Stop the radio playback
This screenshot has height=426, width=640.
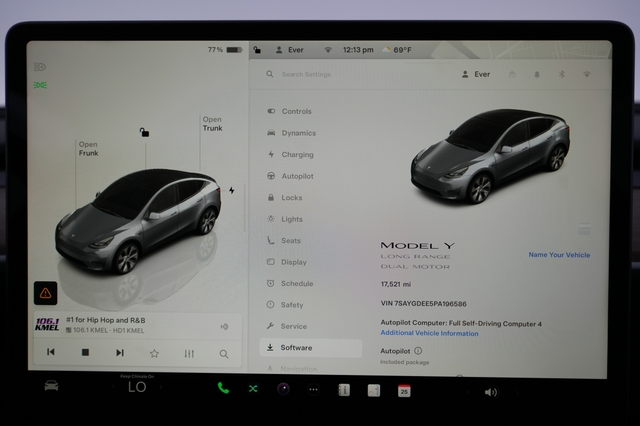tap(85, 352)
